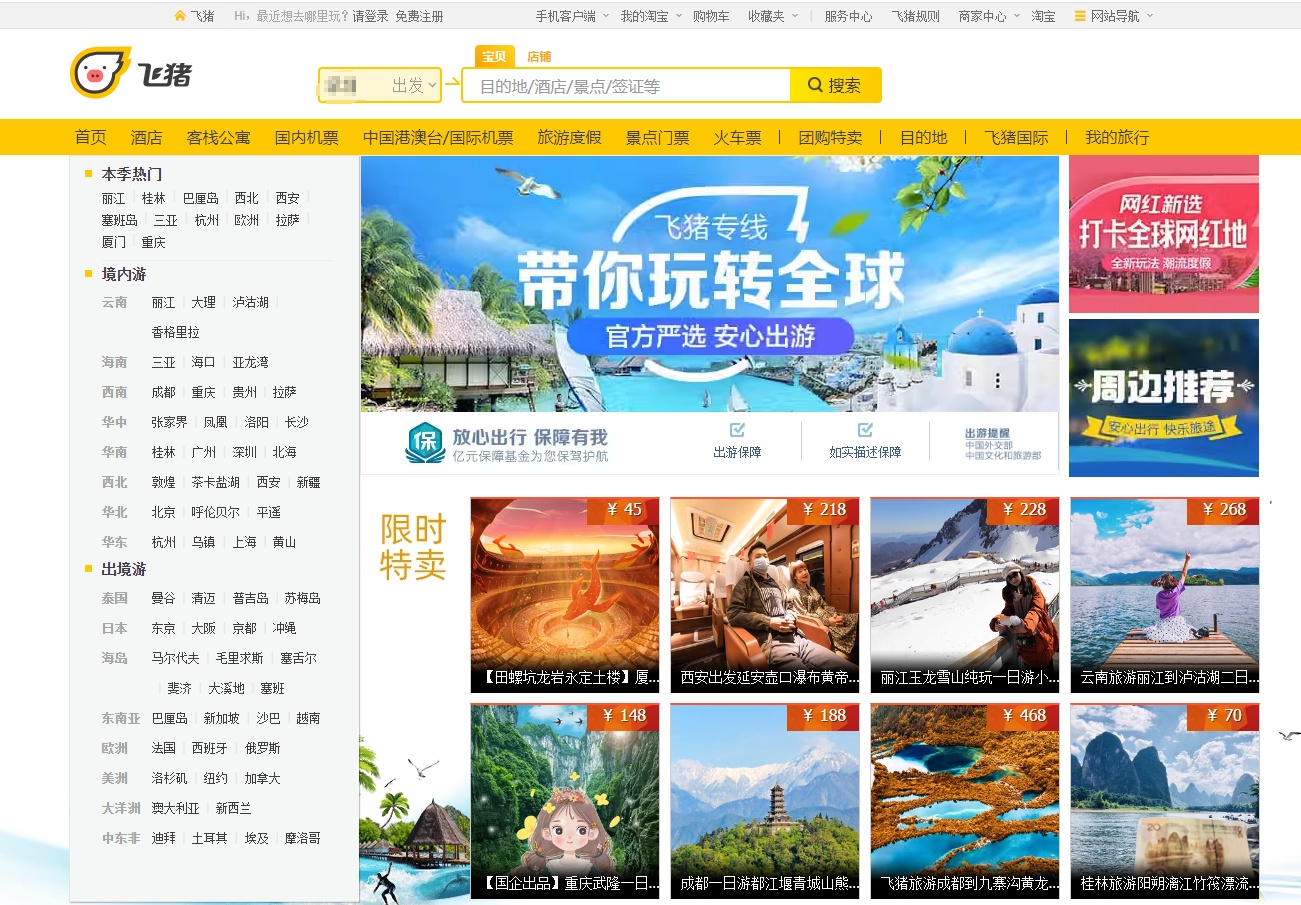Click 呼伦贝尔 in 华北 row
1301x905 pixels.
pyautogui.click(x=216, y=512)
